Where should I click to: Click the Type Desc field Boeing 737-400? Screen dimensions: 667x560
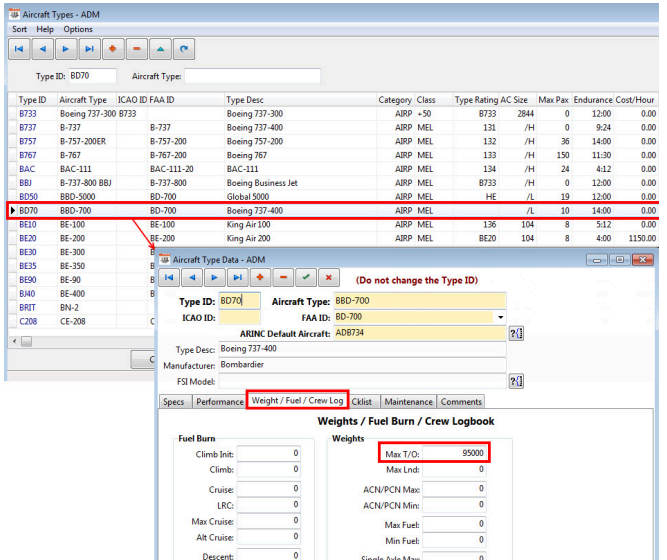[x=362, y=349]
